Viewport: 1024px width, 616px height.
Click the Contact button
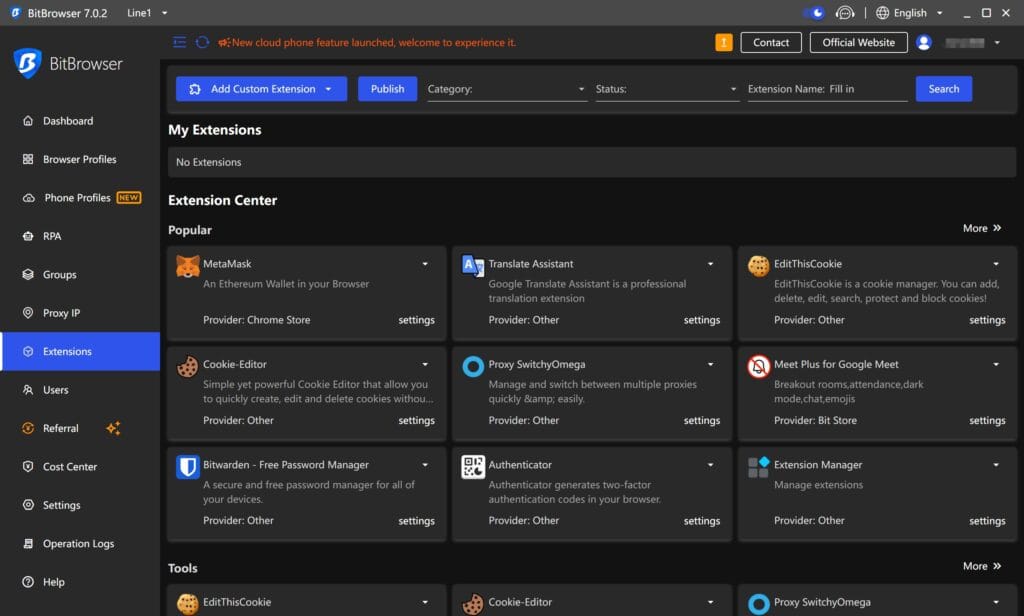point(771,42)
